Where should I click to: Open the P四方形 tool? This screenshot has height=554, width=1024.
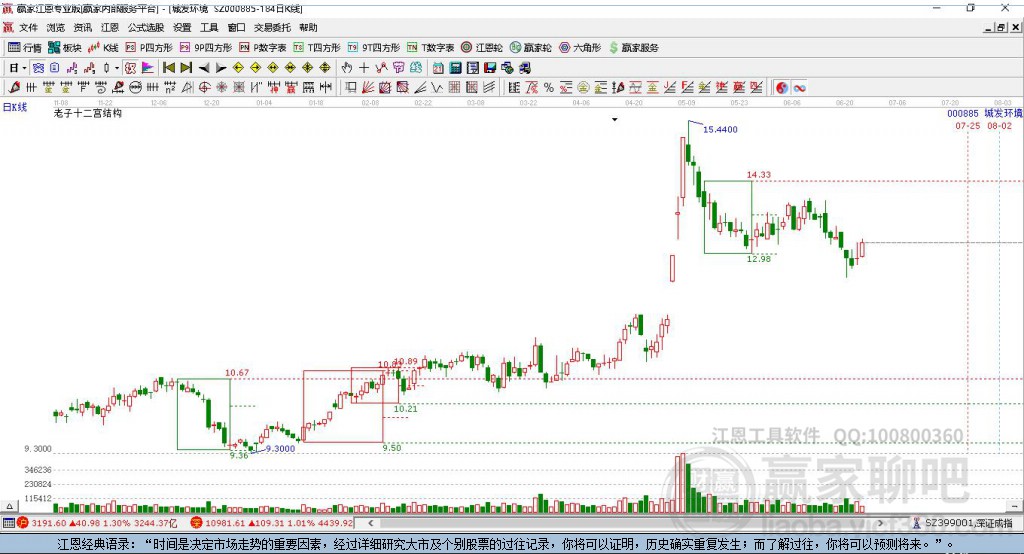pos(149,48)
